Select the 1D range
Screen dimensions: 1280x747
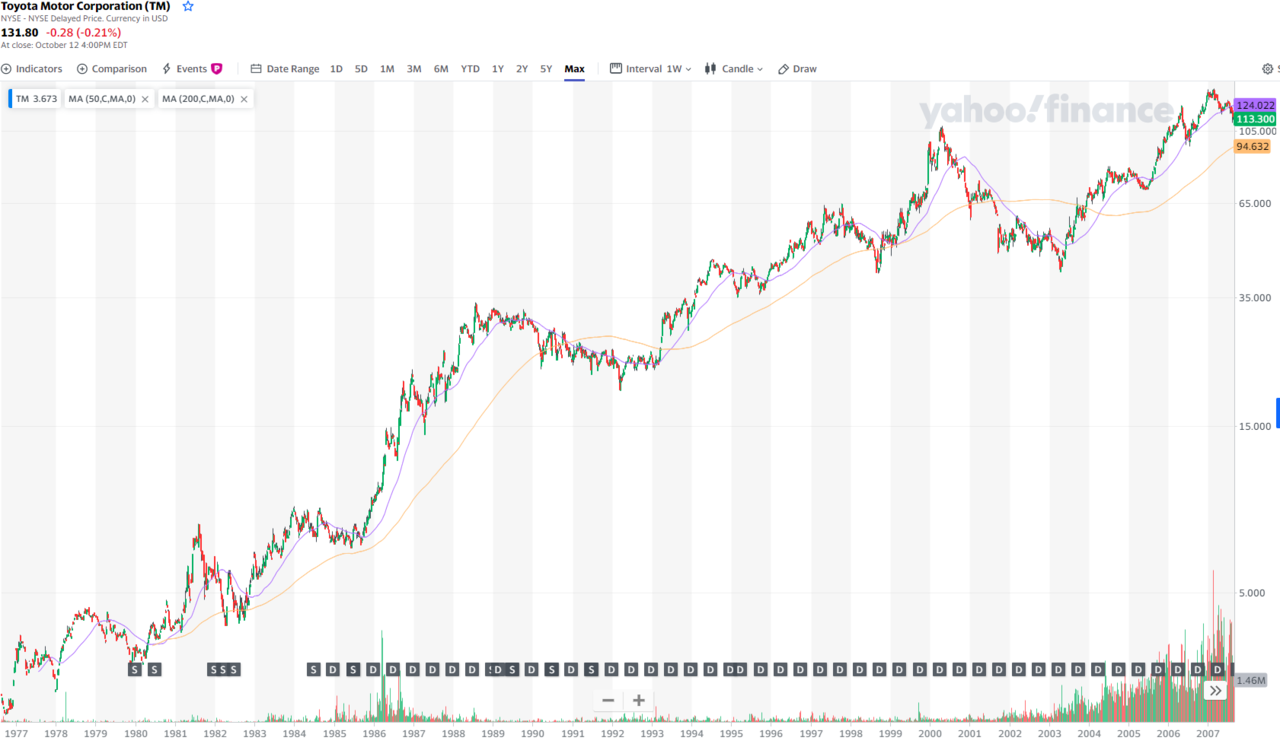pos(336,69)
